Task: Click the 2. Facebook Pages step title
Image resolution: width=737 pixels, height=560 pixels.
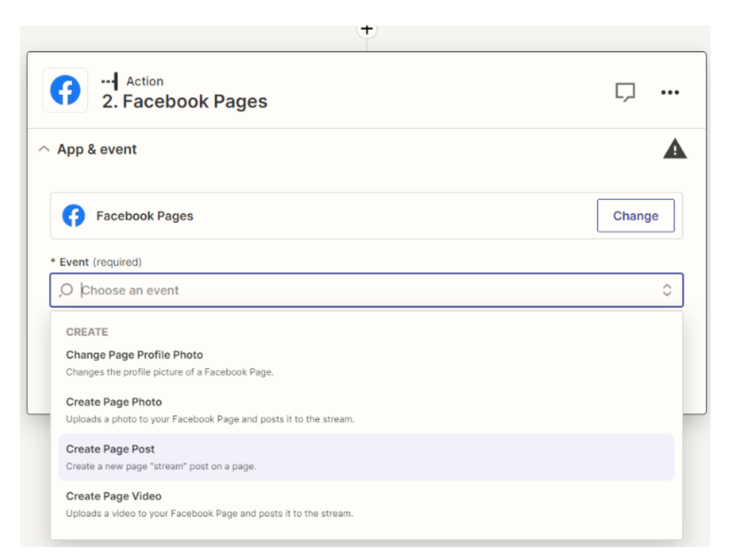Action: [185, 102]
